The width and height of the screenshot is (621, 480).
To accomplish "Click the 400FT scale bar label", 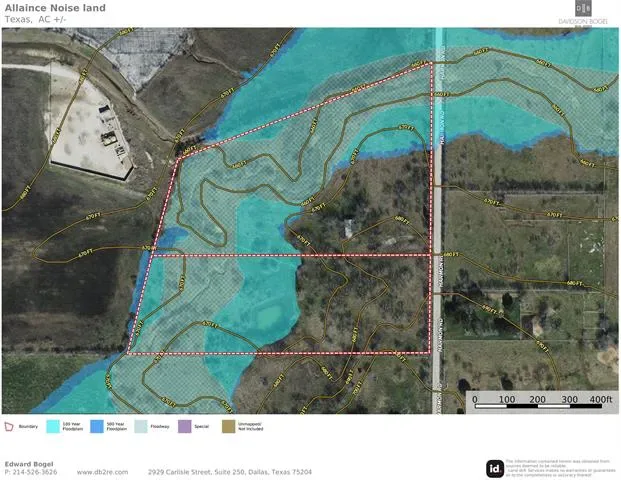I will [x=600, y=400].
